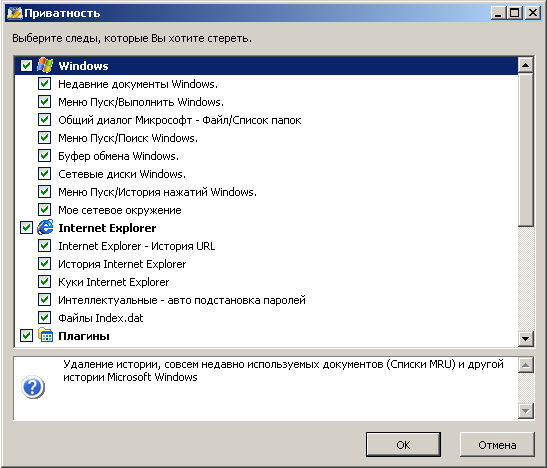Viewport: 547px width, 468px height.
Task: Click the Internet Explorer logo icon
Action: tap(45, 227)
